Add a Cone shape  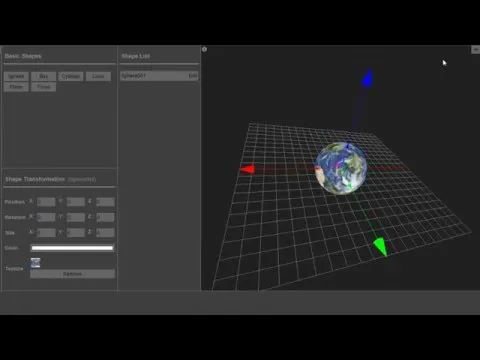point(98,76)
